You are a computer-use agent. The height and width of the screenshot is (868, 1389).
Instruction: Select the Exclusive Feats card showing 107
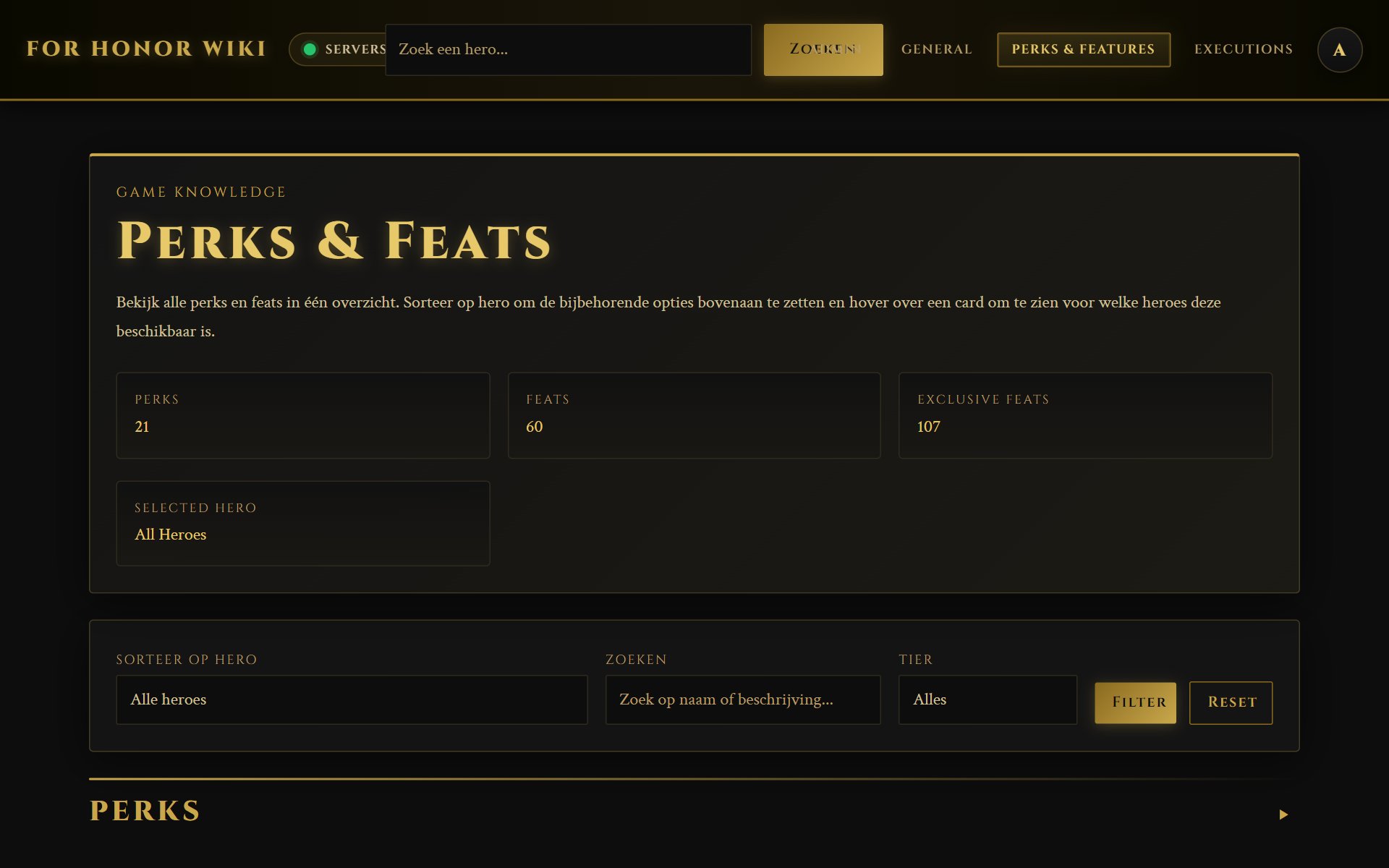[x=1085, y=415]
